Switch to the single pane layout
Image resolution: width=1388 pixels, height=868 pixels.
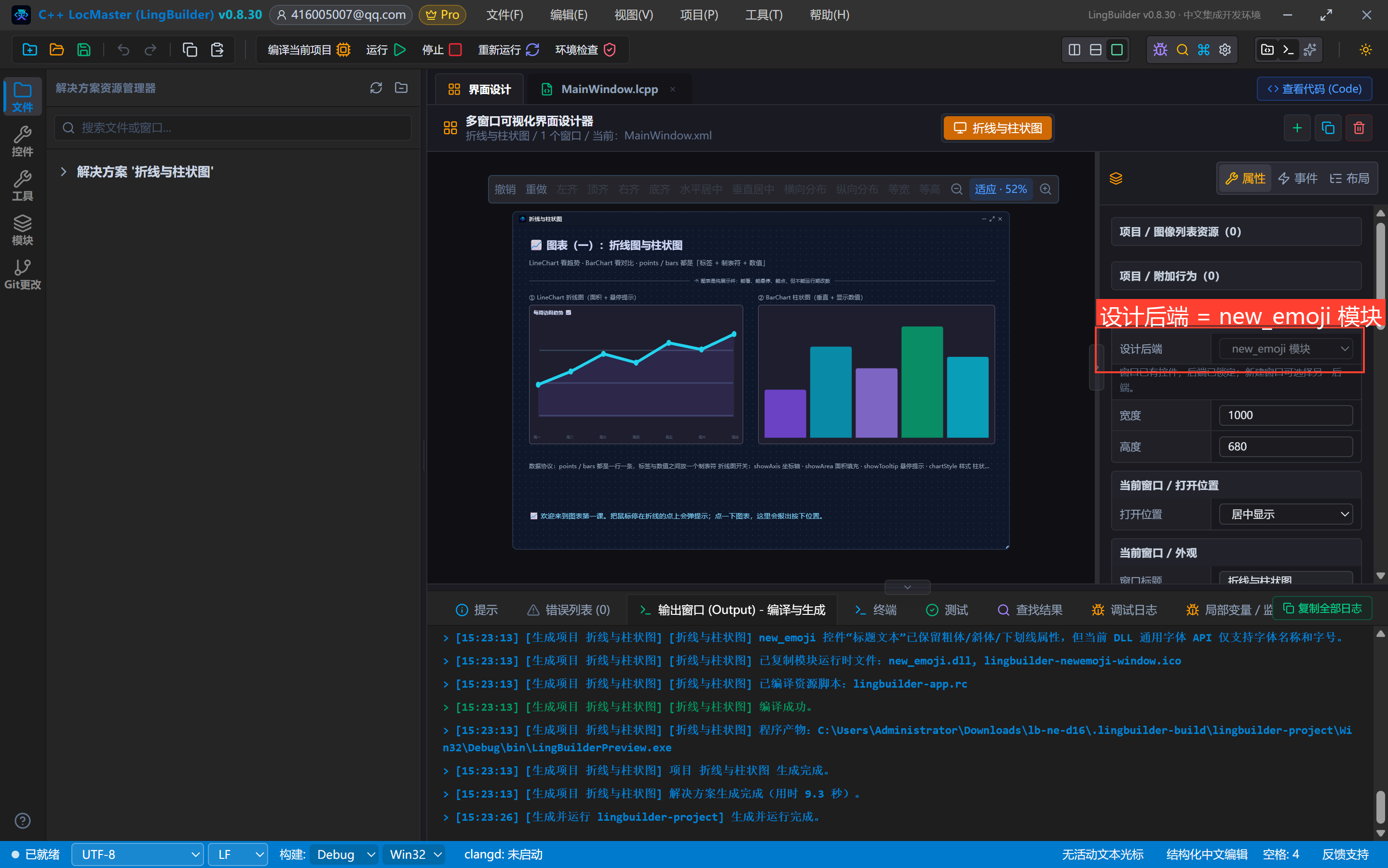pyautogui.click(x=1116, y=50)
